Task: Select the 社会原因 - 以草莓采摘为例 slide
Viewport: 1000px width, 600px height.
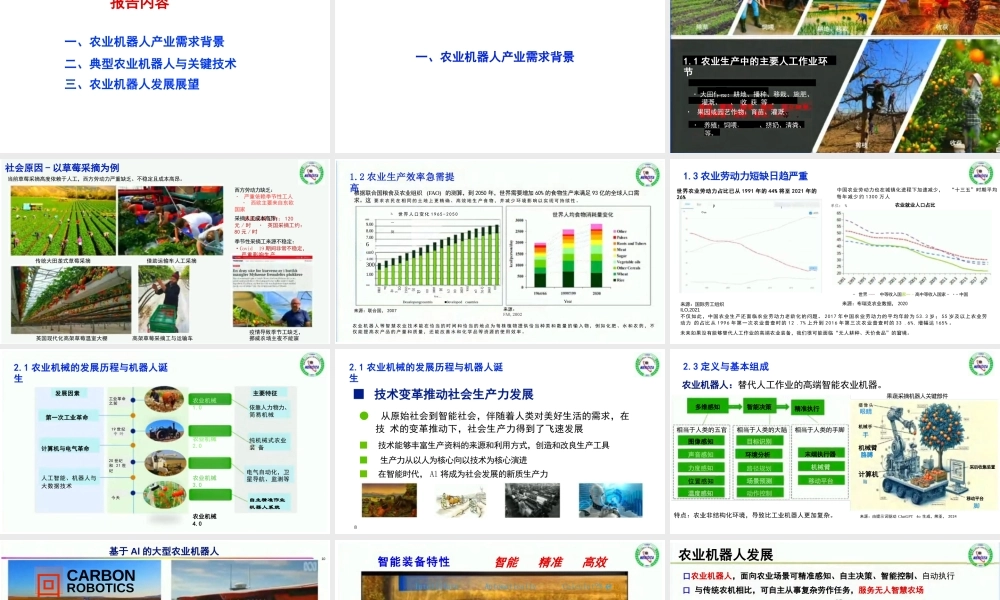Action: click(x=165, y=252)
